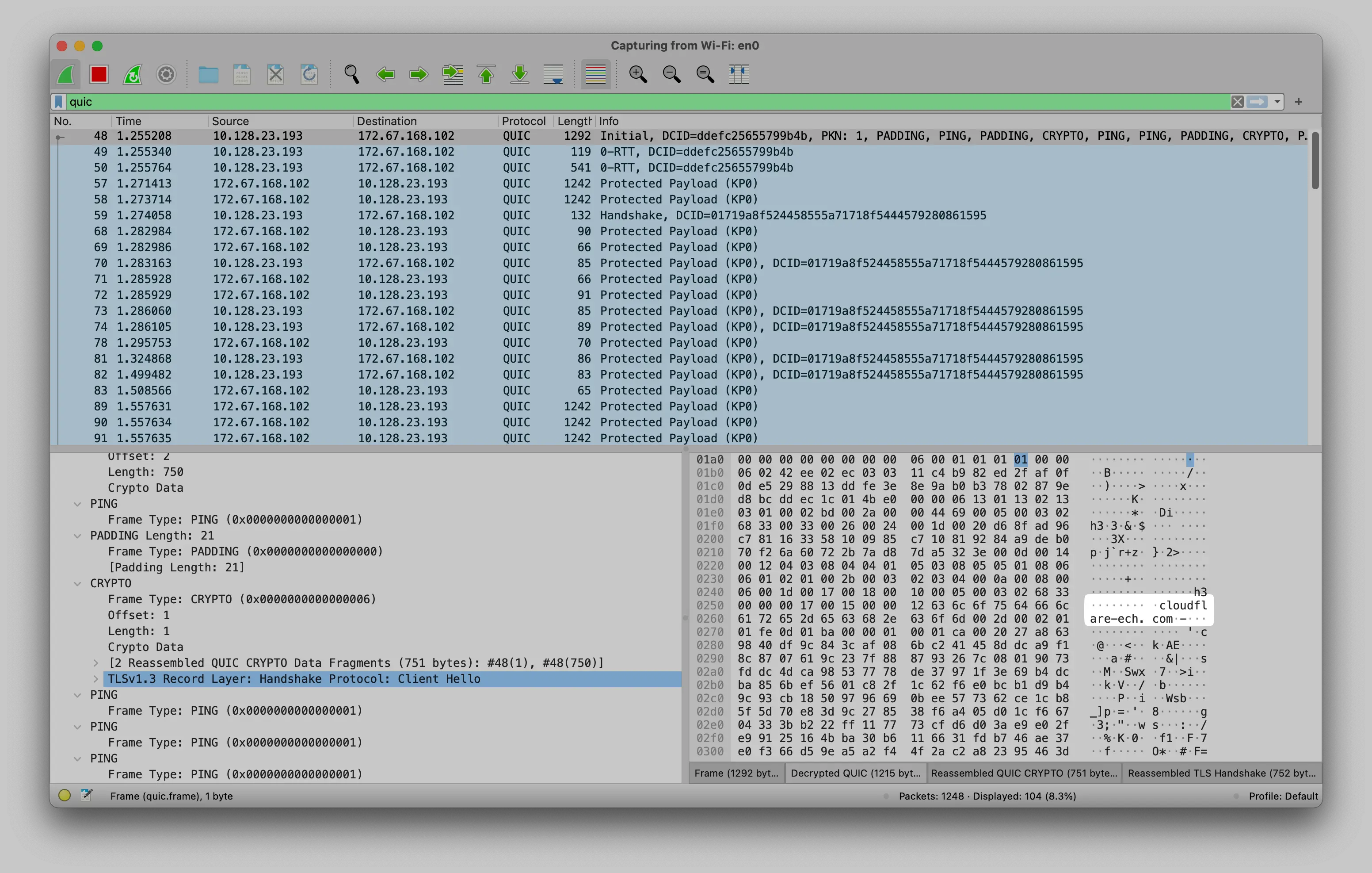
Task: Collapse the PADDING Length: 21 frame
Action: tap(77, 536)
